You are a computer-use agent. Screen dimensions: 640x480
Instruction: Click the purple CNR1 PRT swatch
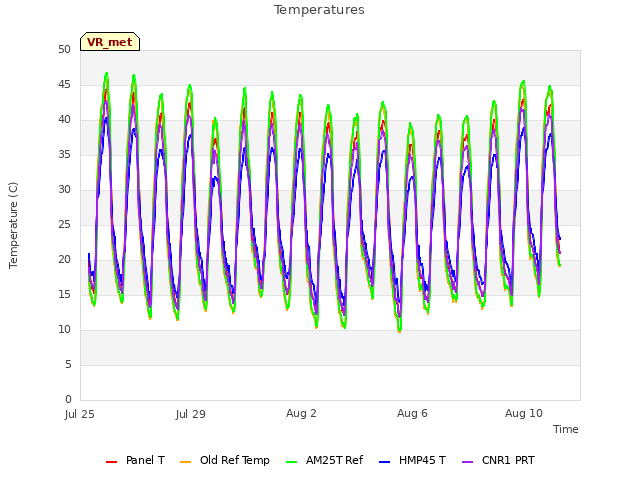(x=468, y=462)
